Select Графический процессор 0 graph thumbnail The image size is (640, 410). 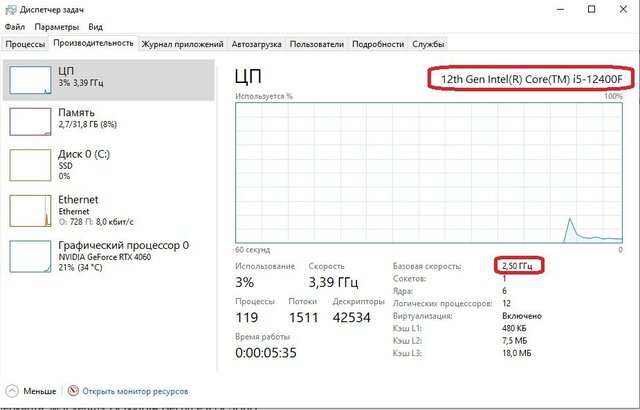(x=29, y=254)
